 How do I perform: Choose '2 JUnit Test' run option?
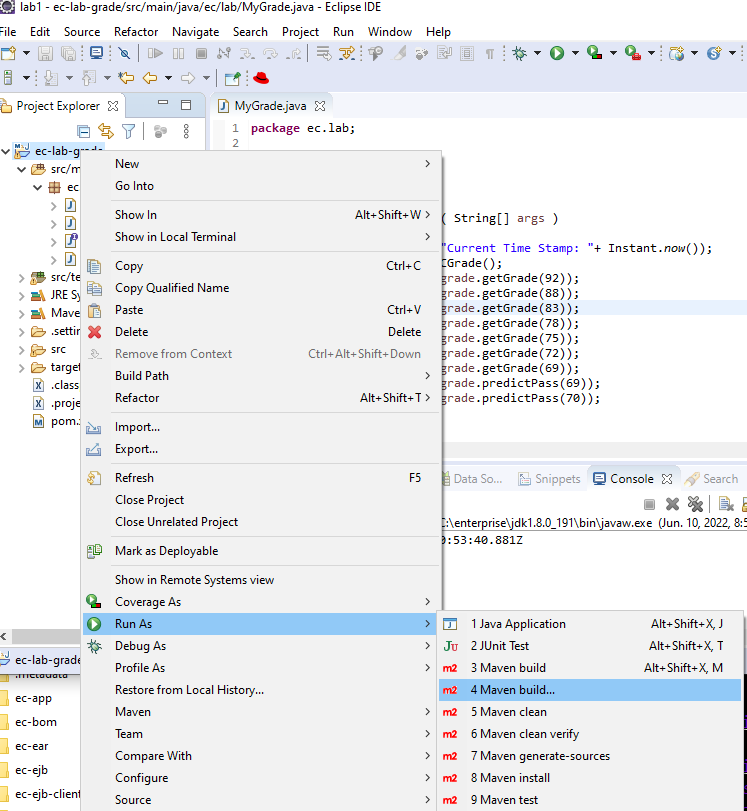[x=590, y=646]
